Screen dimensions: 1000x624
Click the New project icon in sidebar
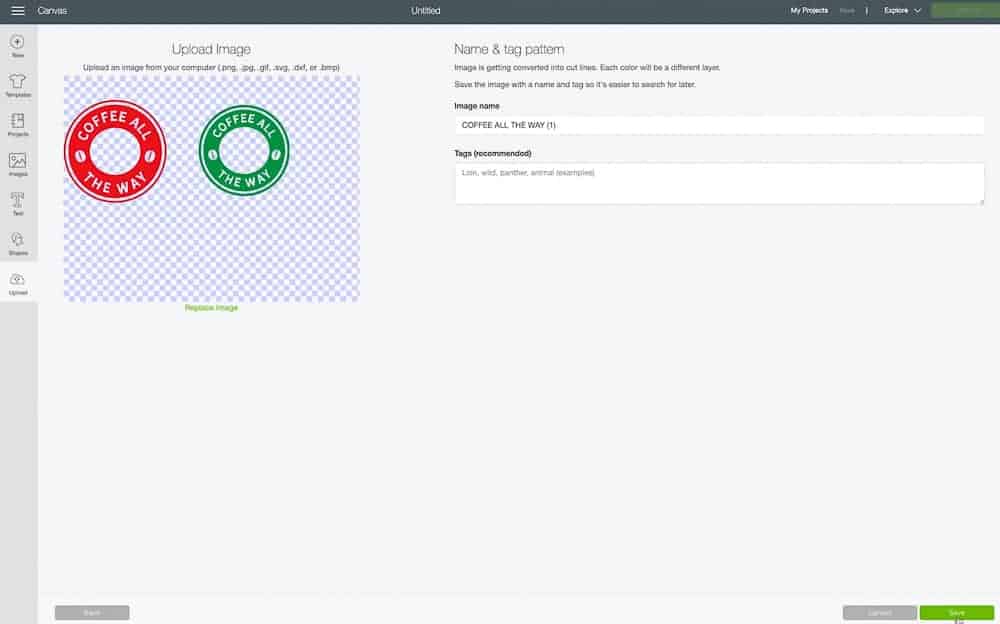pos(18,47)
